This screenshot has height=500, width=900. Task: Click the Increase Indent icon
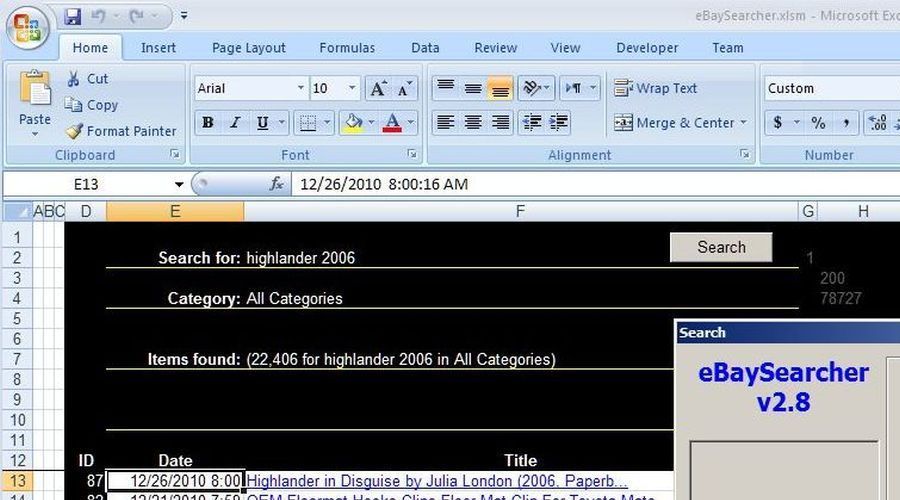tap(558, 123)
